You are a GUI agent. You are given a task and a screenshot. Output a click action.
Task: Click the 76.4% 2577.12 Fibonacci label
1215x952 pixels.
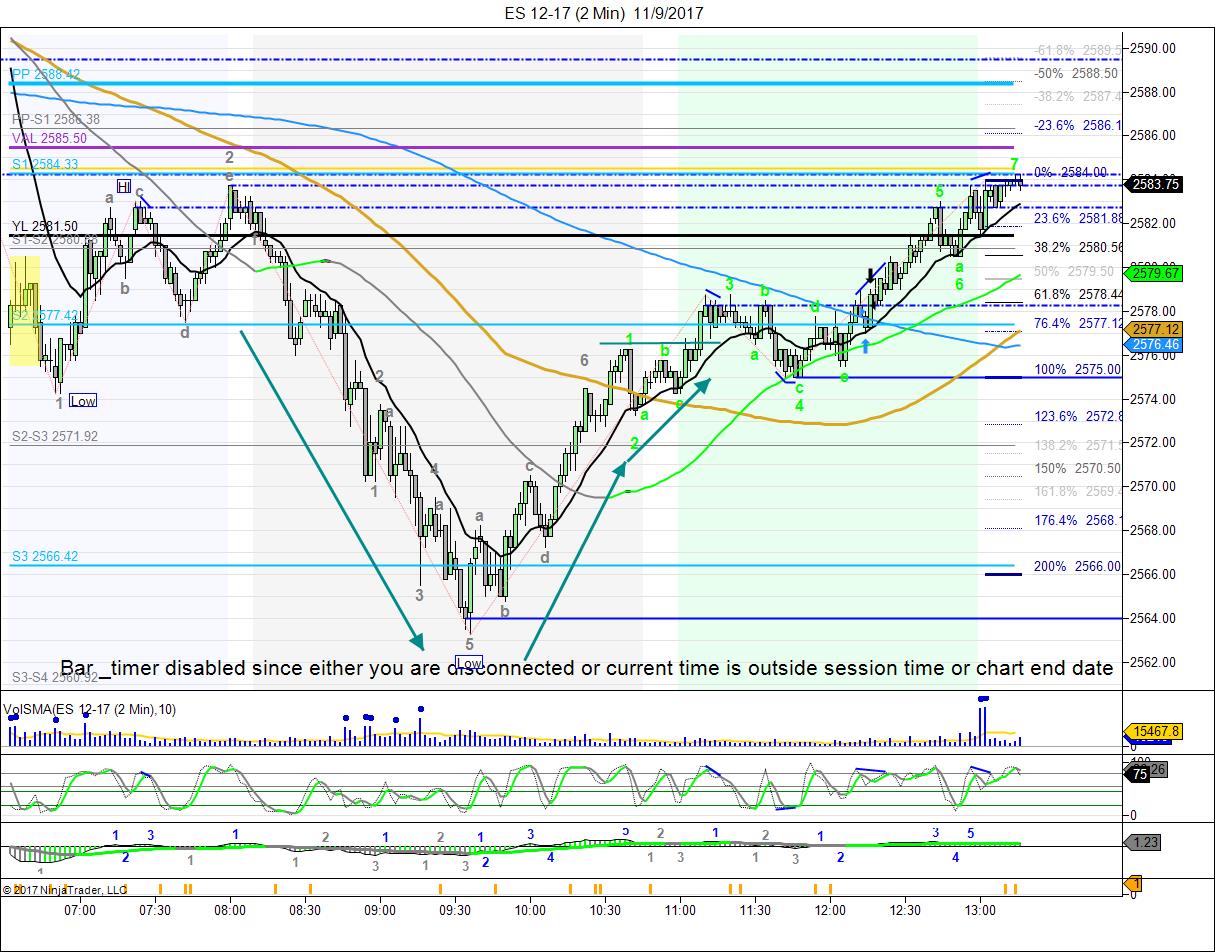[x=1076, y=323]
